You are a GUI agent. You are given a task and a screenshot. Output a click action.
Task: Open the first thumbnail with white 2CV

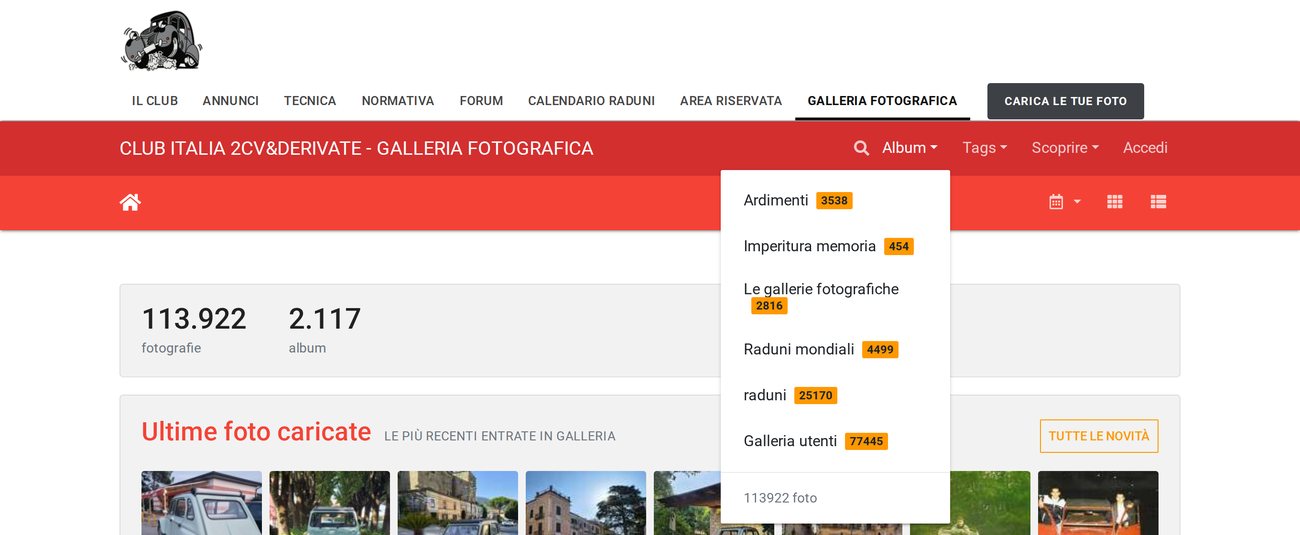pyautogui.click(x=201, y=503)
